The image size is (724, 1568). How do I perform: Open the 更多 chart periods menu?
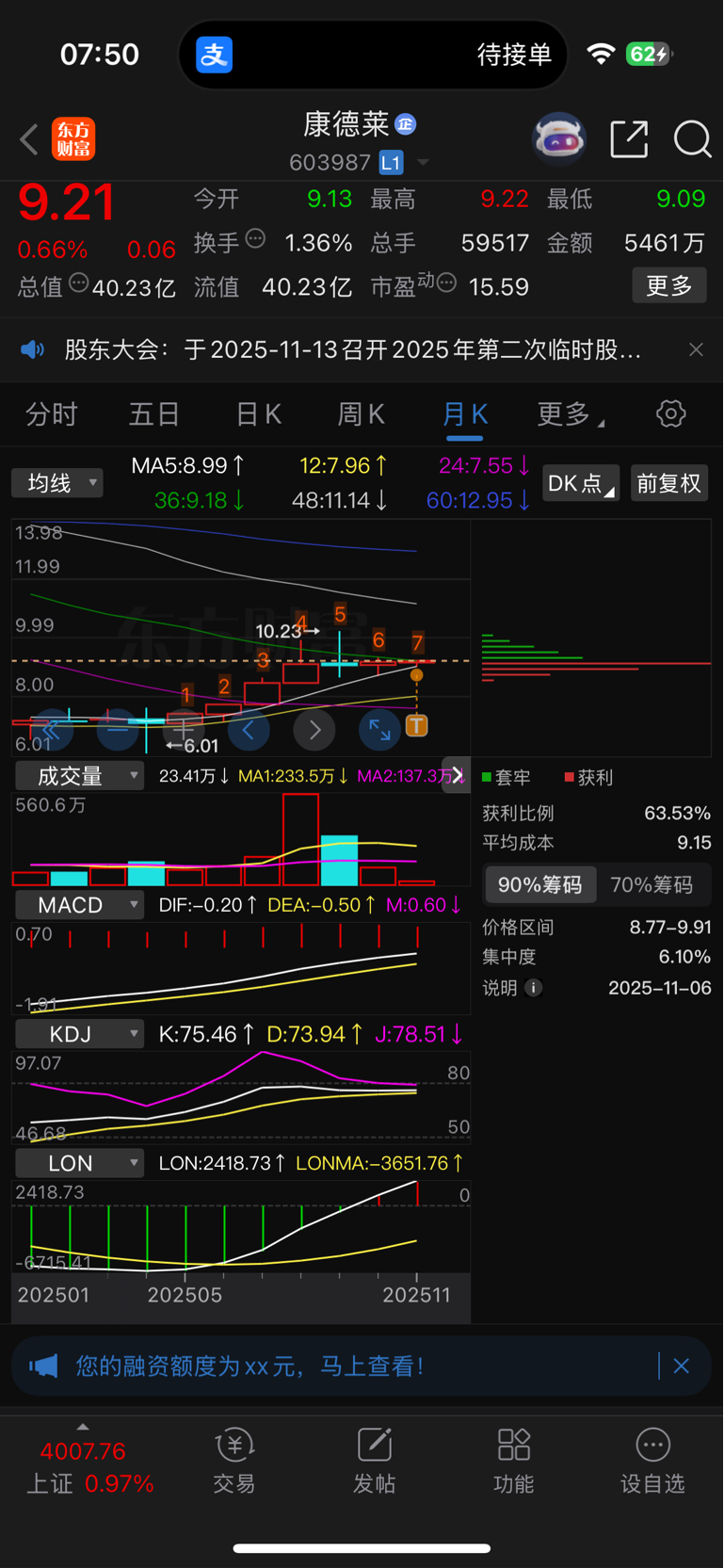[571, 414]
